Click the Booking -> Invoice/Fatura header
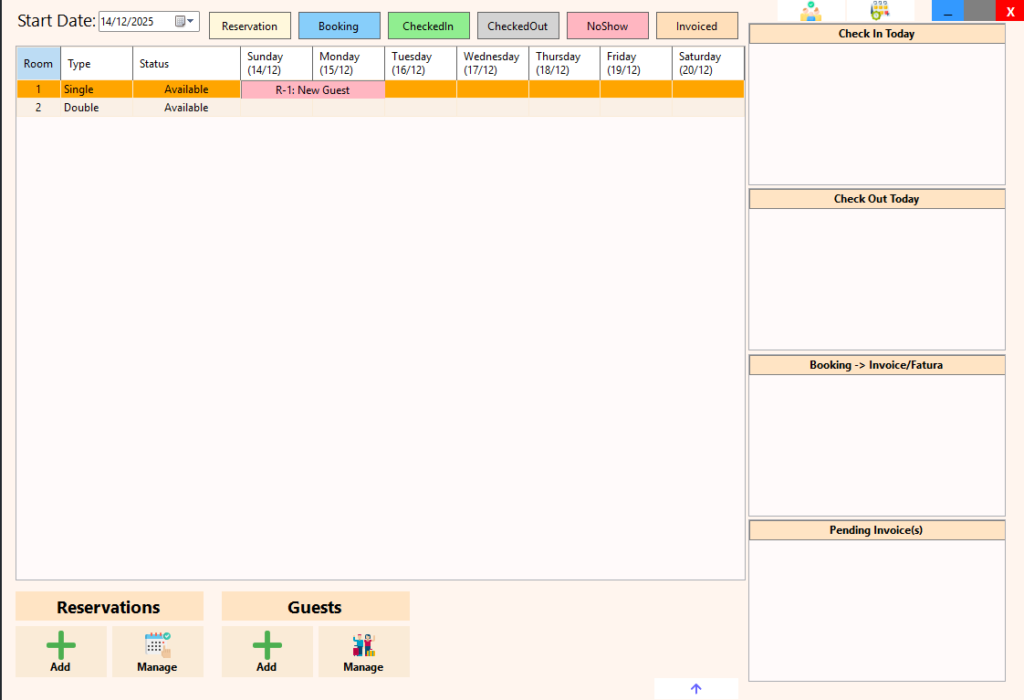This screenshot has width=1024, height=700. coord(876,364)
